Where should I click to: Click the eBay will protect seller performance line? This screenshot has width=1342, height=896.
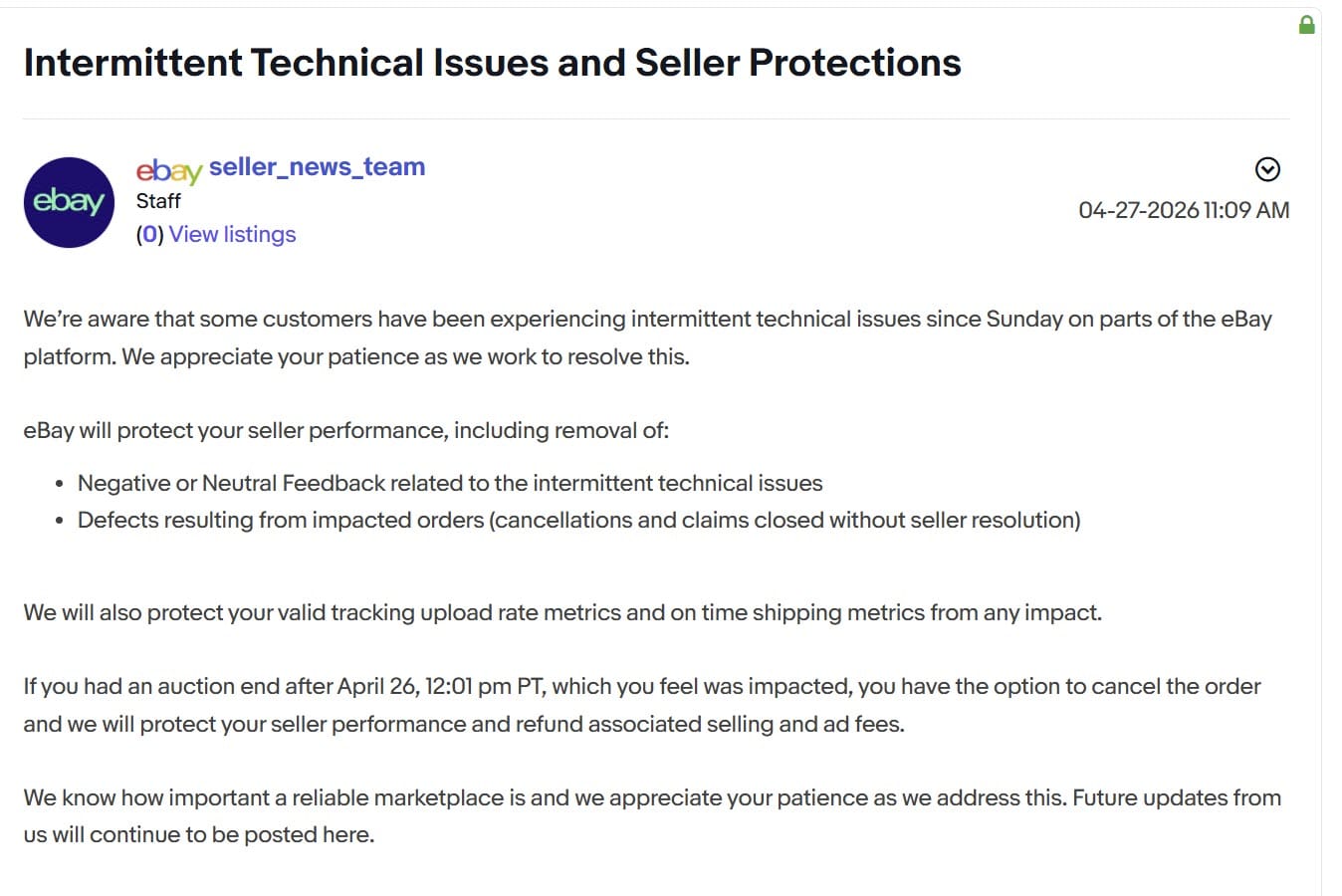tap(346, 431)
